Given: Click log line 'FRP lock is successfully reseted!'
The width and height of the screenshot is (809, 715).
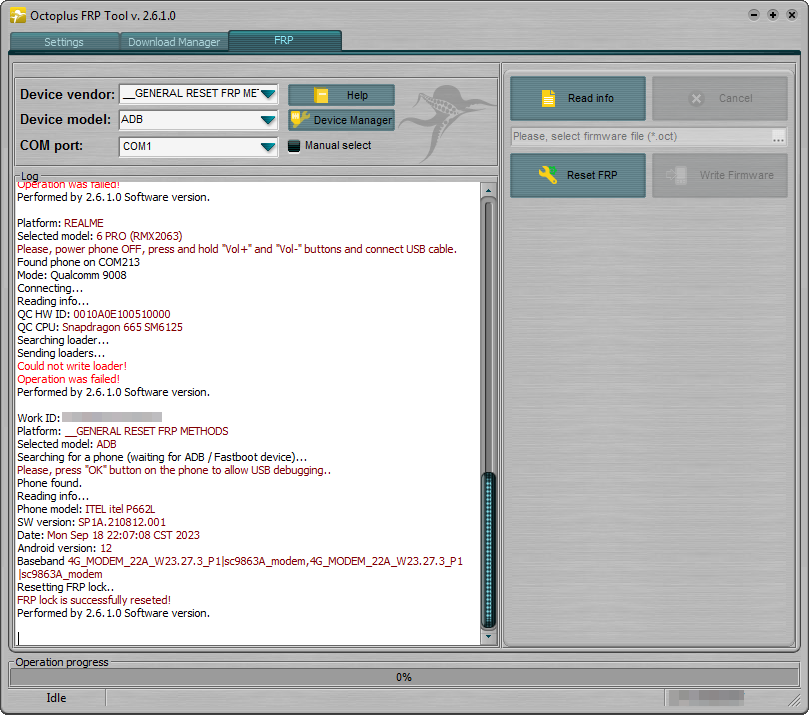Looking at the screenshot, I should pyautogui.click(x=94, y=600).
